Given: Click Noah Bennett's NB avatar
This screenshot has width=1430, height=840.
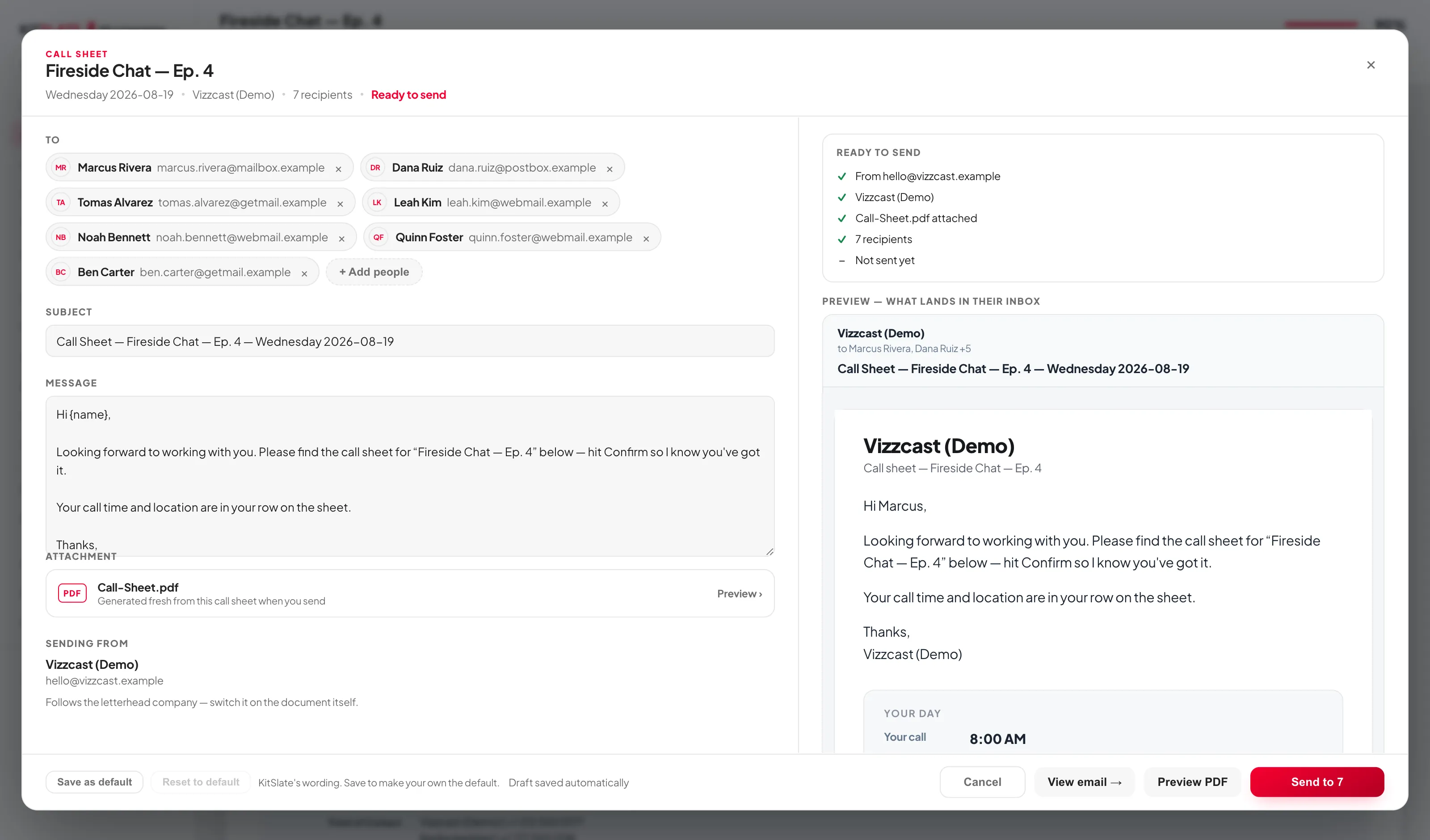Looking at the screenshot, I should [61, 237].
